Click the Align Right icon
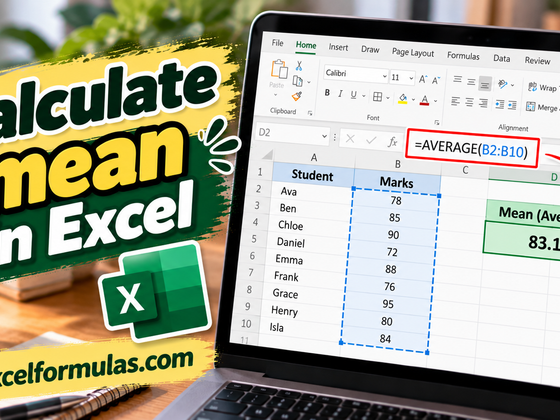This screenshot has width=560, height=420. pos(483,103)
